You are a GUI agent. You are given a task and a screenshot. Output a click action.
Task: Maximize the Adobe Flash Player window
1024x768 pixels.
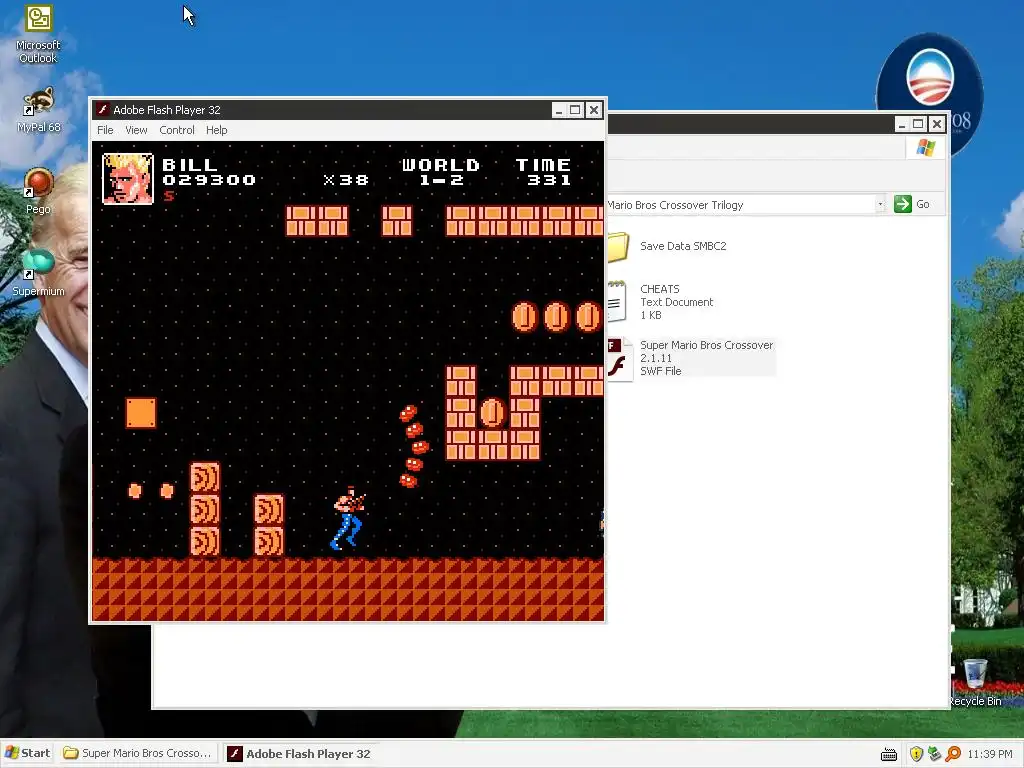pos(575,110)
